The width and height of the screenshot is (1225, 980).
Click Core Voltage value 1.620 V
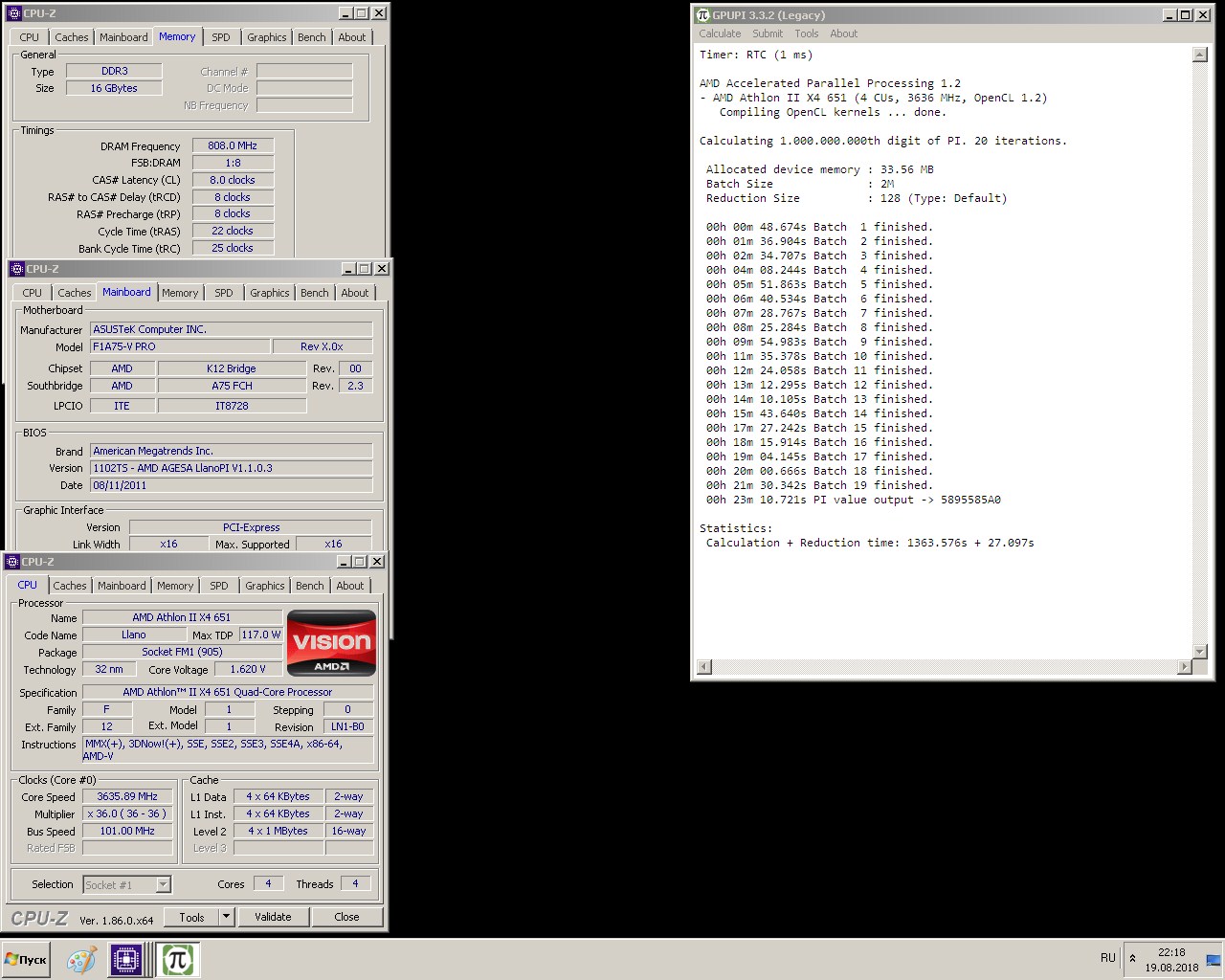pos(248,669)
